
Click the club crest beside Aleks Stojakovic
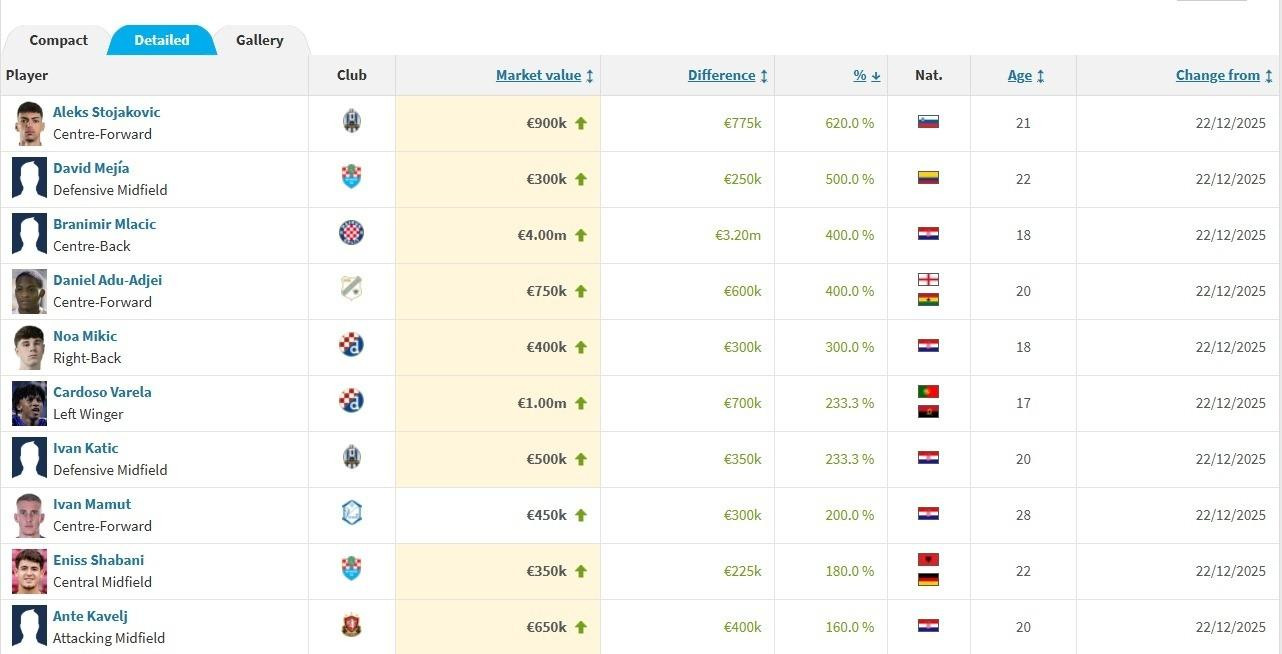click(351, 122)
